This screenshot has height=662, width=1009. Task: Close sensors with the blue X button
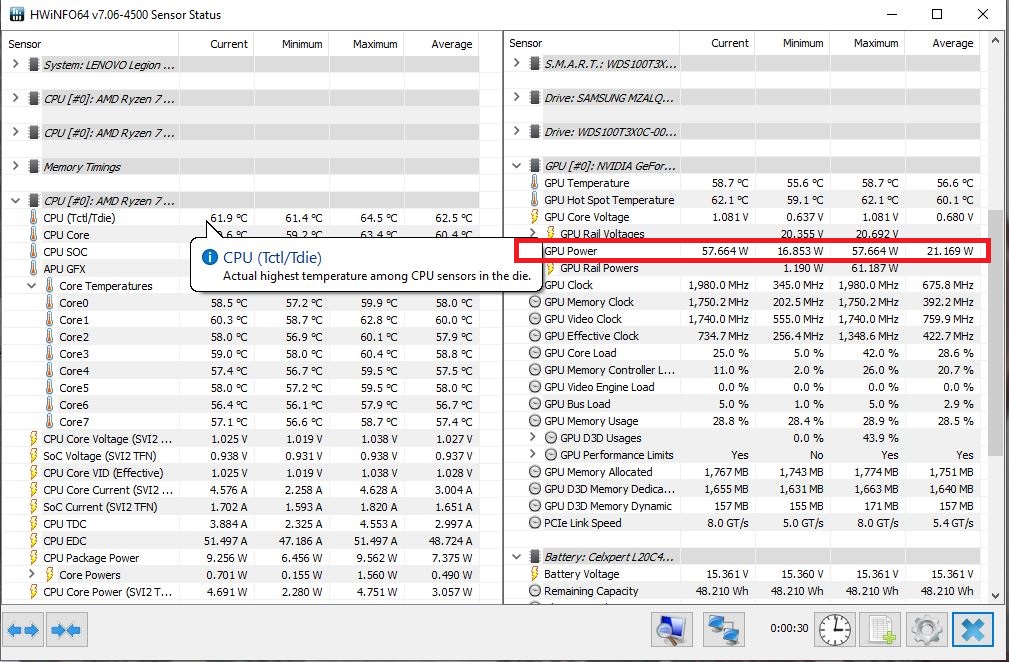(x=973, y=629)
